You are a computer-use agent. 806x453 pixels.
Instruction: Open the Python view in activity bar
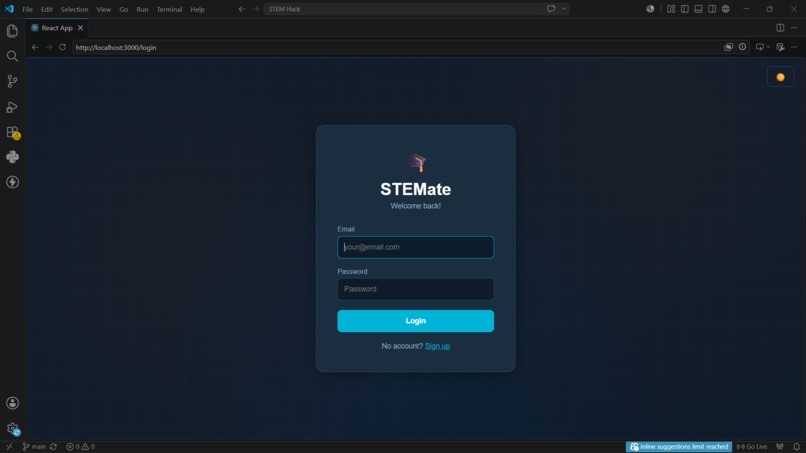coord(12,157)
